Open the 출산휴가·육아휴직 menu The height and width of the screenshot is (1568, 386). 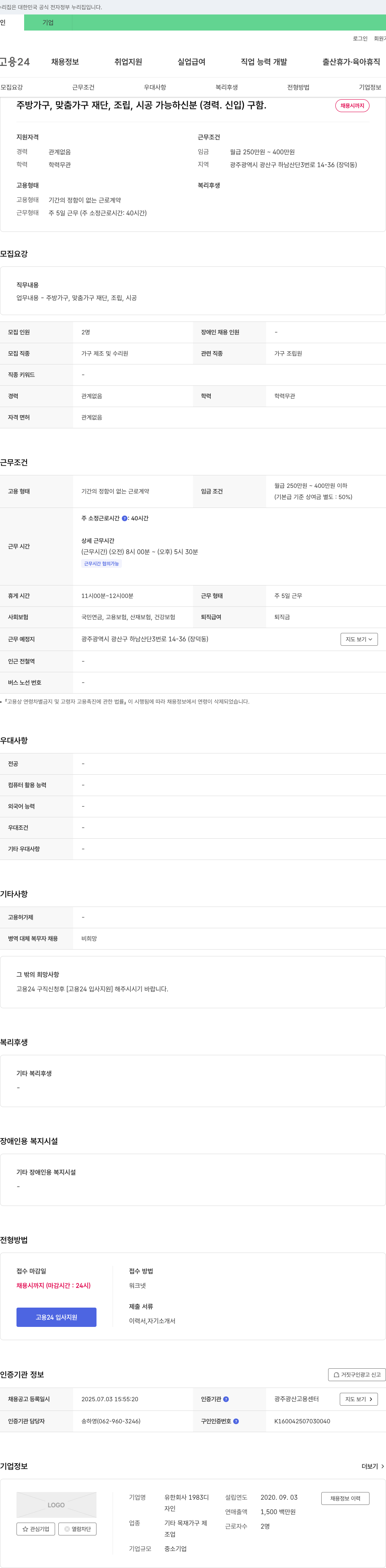(351, 61)
